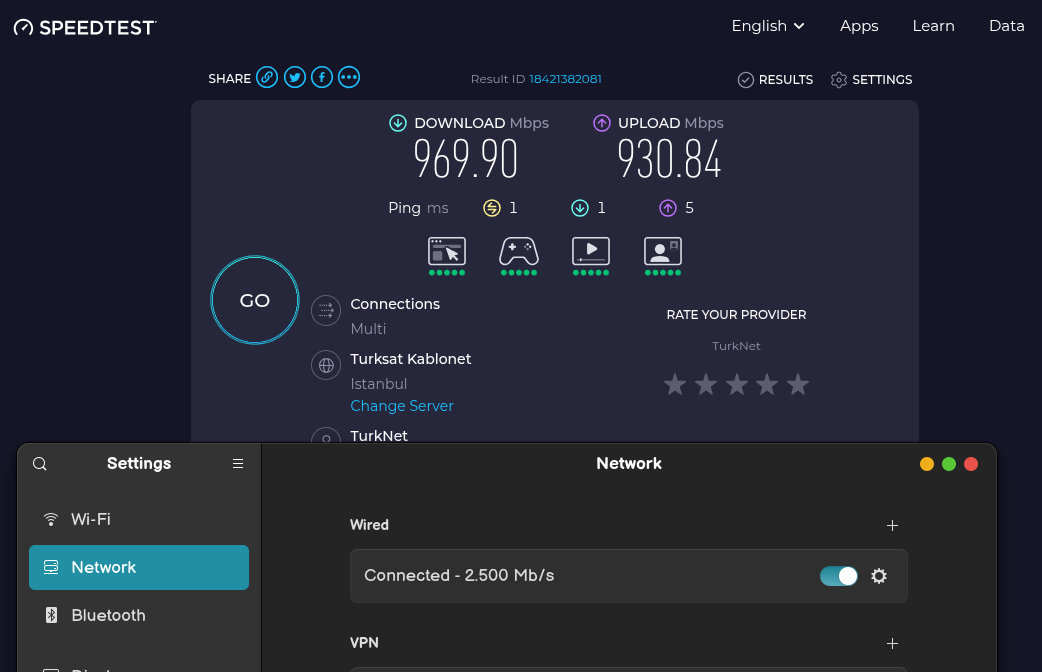Screen dimensions: 1042x672
Task: Select Wi-Fi in Settings sidebar
Action: tap(139, 519)
